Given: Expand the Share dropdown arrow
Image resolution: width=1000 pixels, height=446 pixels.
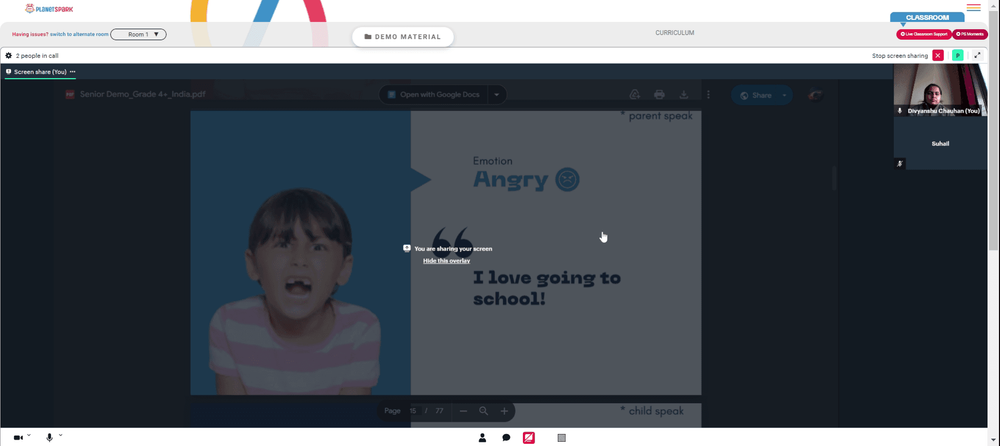Looking at the screenshot, I should pyautogui.click(x=785, y=95).
